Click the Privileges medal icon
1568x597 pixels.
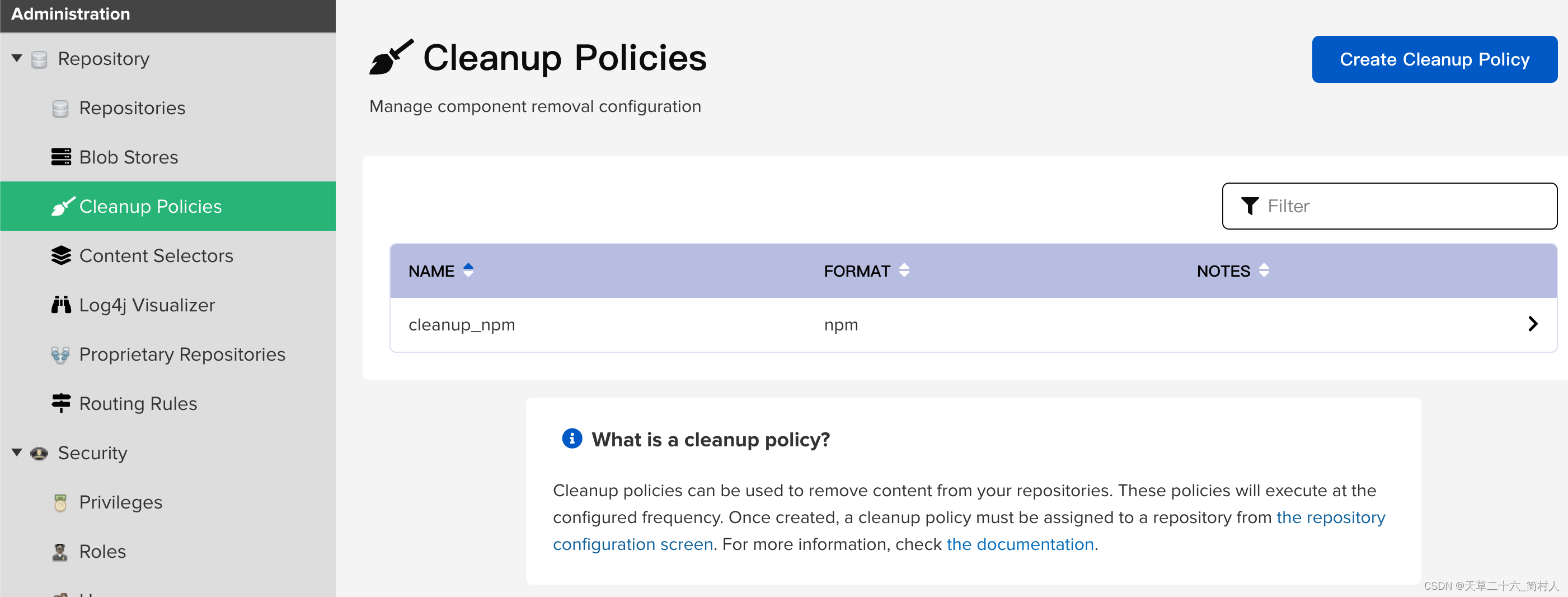tap(60, 502)
